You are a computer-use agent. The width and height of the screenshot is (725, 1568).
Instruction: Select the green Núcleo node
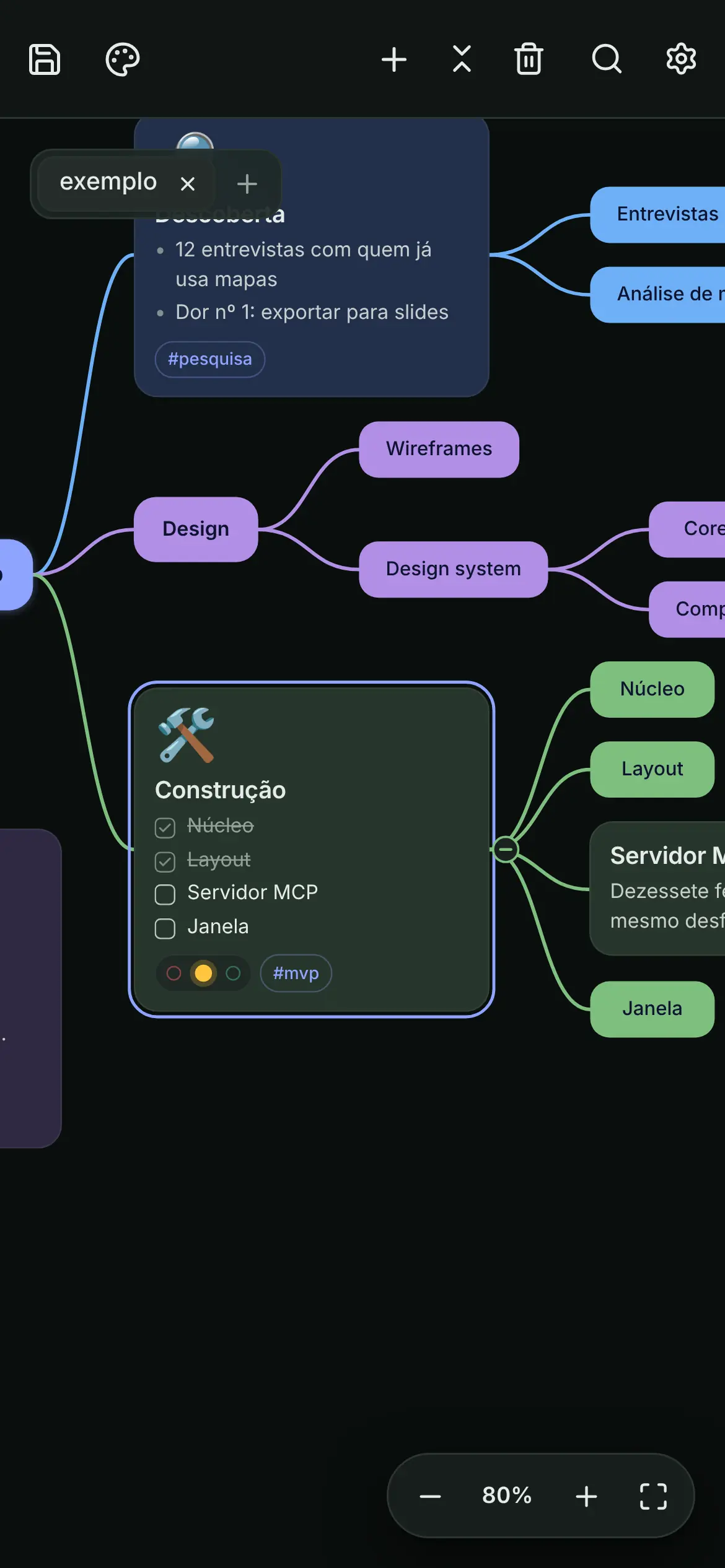coord(652,689)
